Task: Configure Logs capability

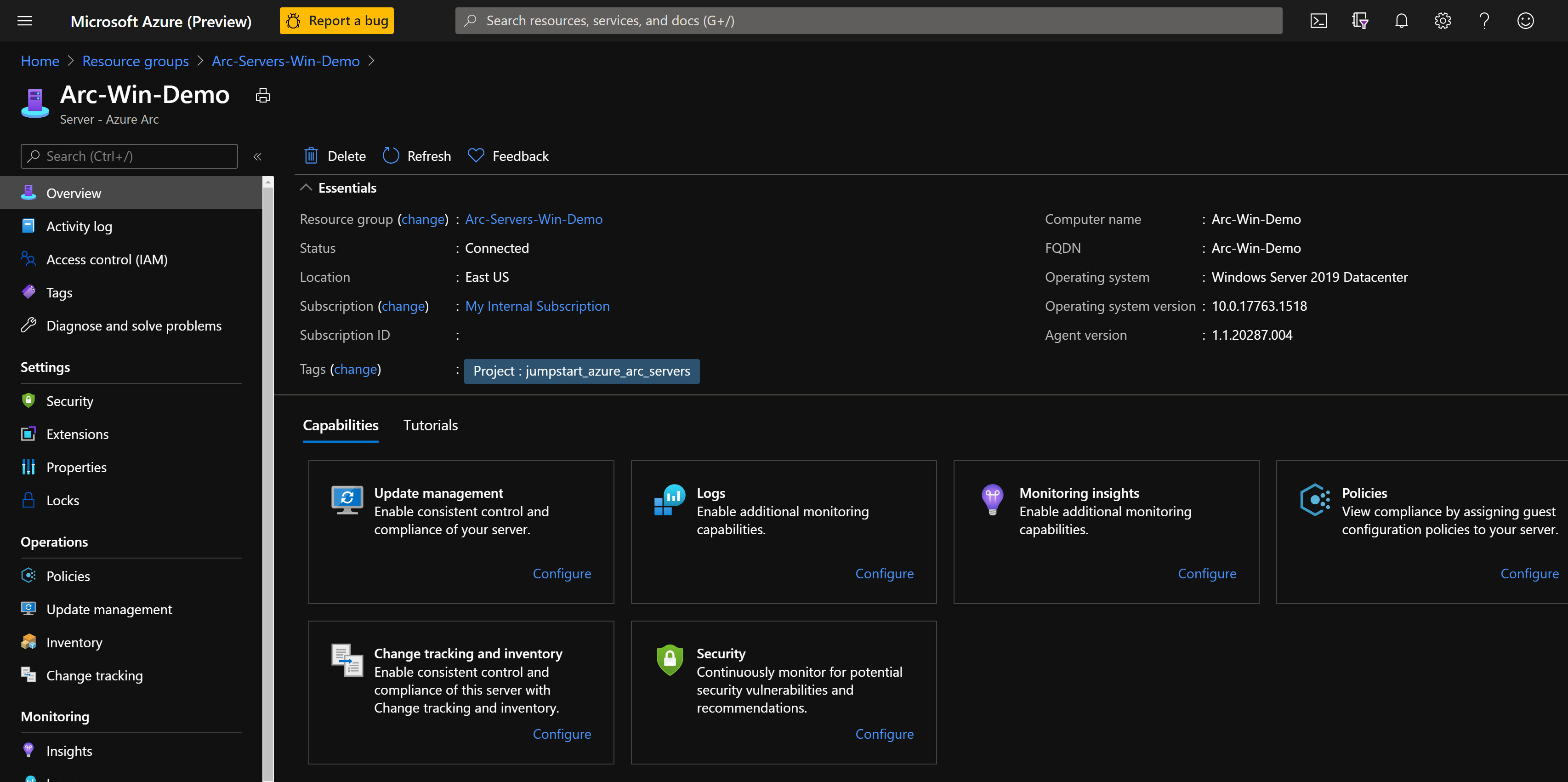Action: pyautogui.click(x=885, y=574)
